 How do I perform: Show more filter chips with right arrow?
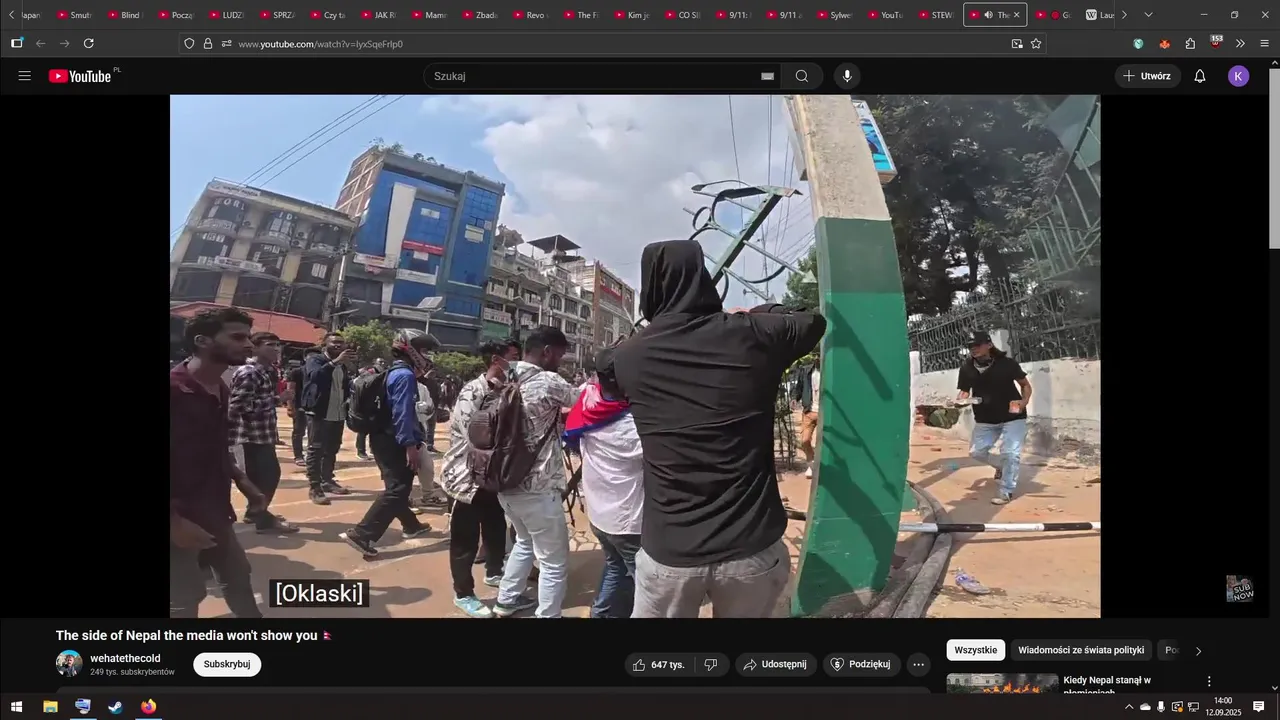coord(1198,651)
